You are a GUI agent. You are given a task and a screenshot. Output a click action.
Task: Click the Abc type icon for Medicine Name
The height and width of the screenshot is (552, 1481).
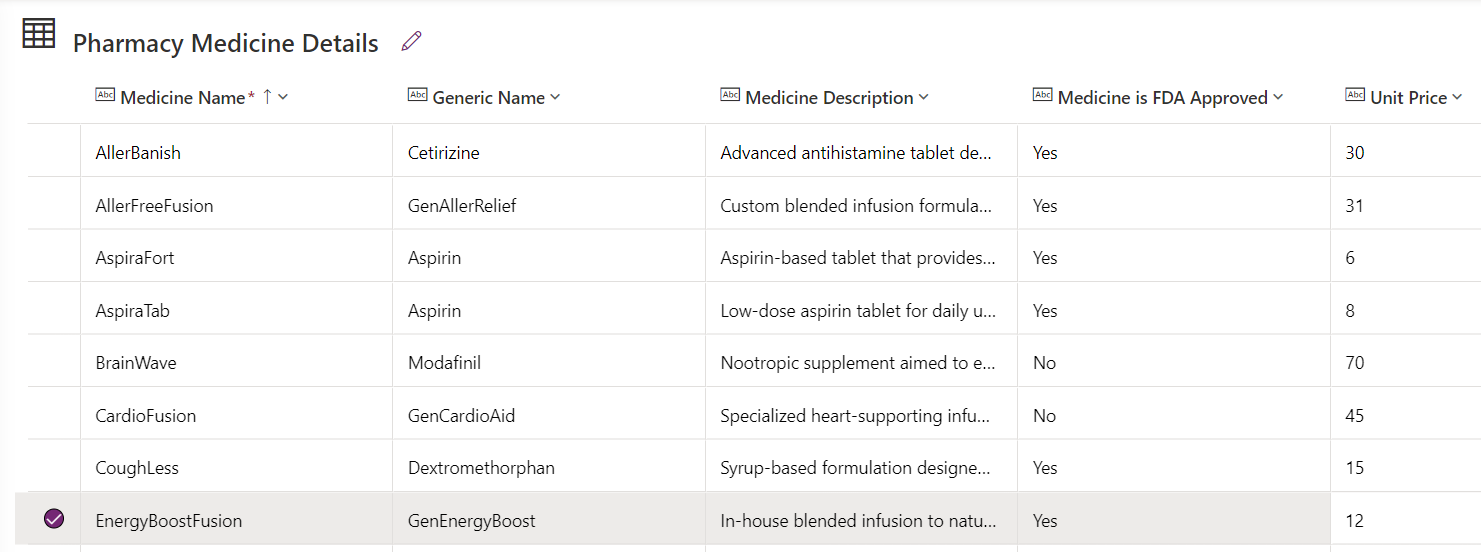pos(106,95)
